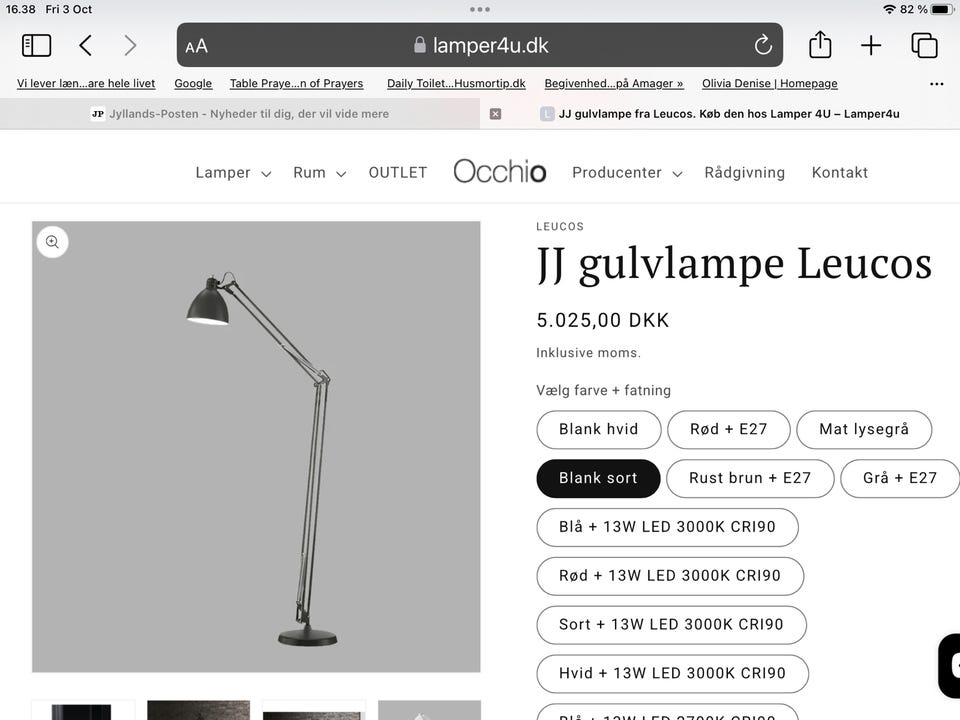This screenshot has width=960, height=720.
Task: Open a new tab with plus icon
Action: 871,46
